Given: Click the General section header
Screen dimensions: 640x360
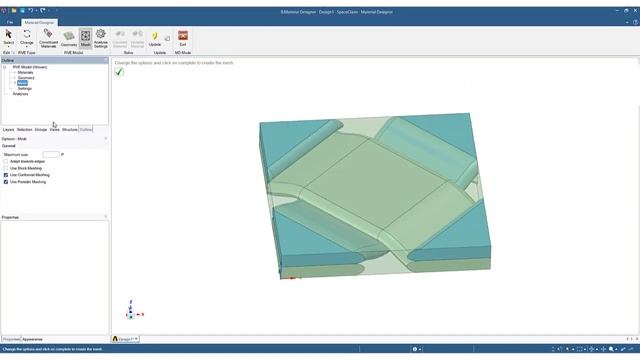Looking at the screenshot, I should pyautogui.click(x=9, y=146).
